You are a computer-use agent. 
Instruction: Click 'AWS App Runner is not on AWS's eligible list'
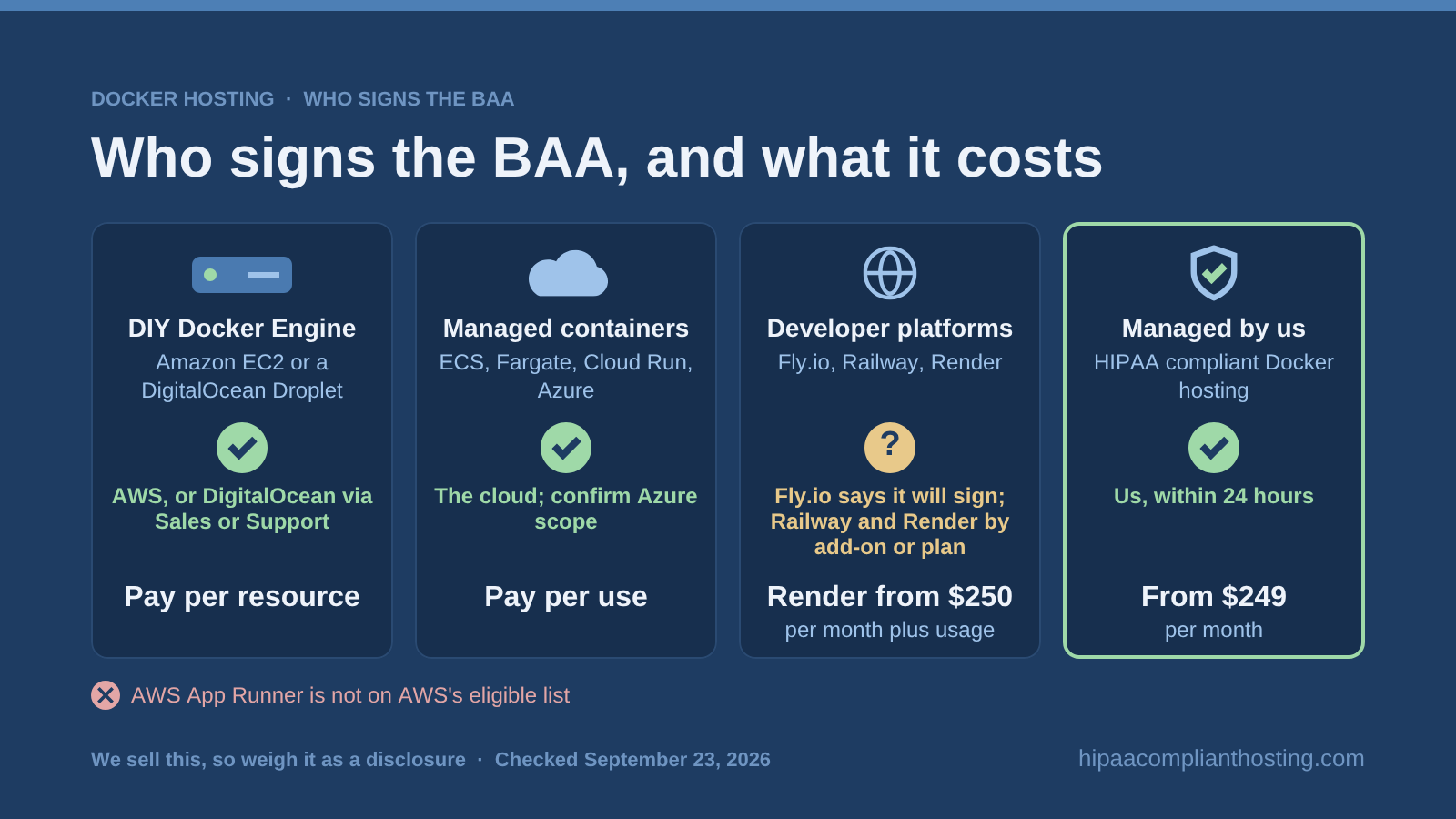[350, 695]
